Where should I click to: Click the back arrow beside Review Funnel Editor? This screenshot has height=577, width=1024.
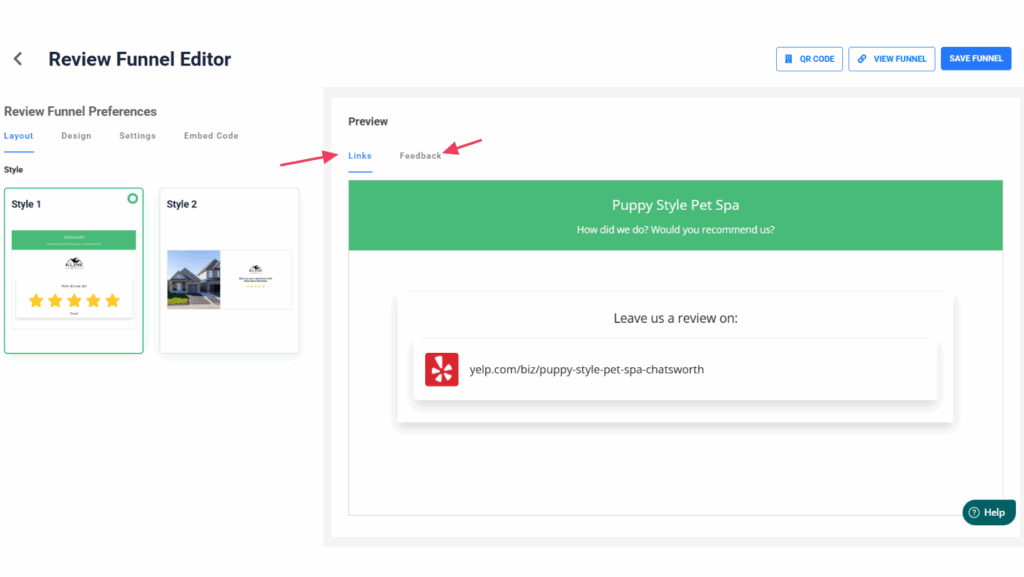(18, 59)
